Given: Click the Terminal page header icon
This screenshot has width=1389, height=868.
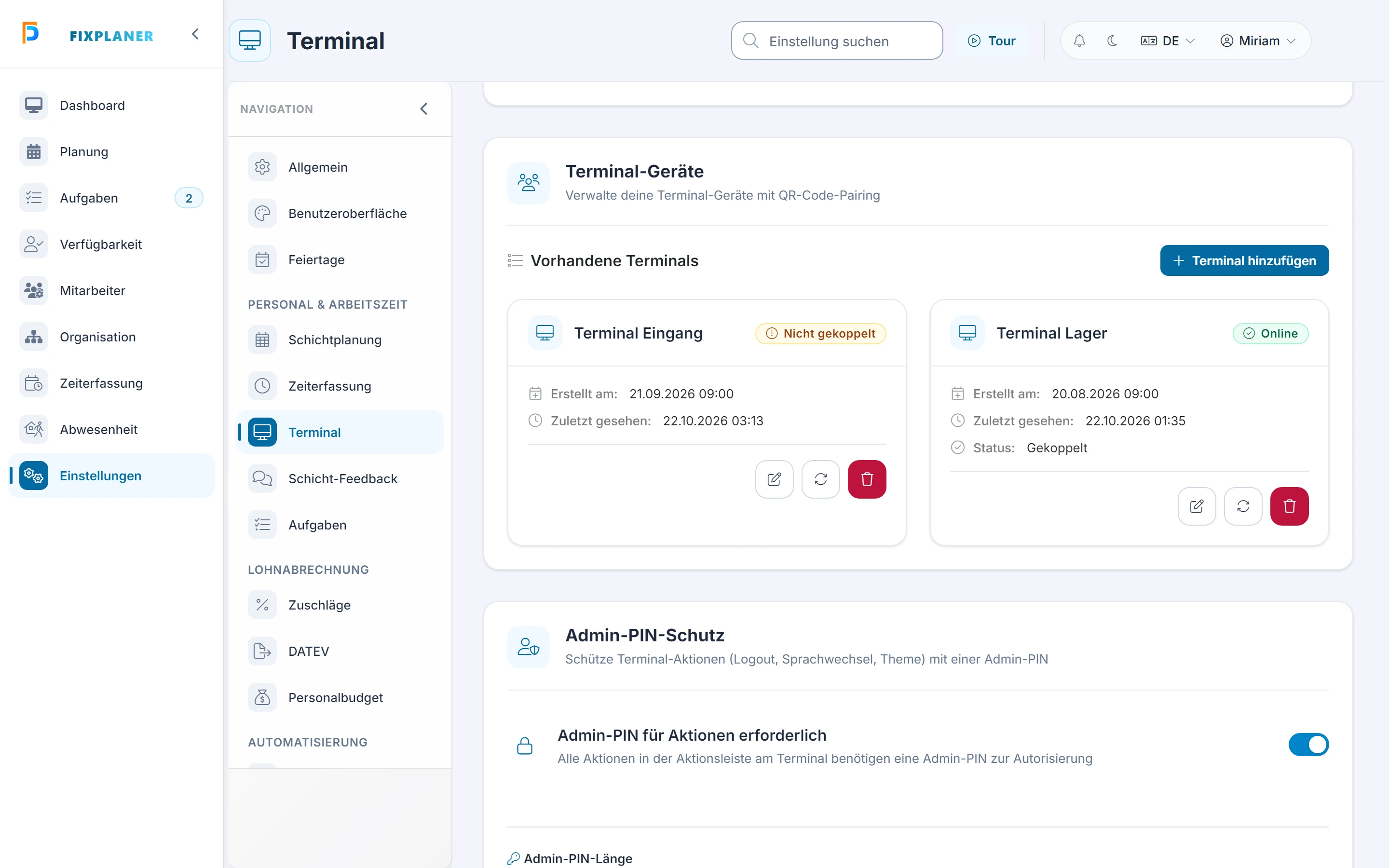Looking at the screenshot, I should [x=250, y=41].
